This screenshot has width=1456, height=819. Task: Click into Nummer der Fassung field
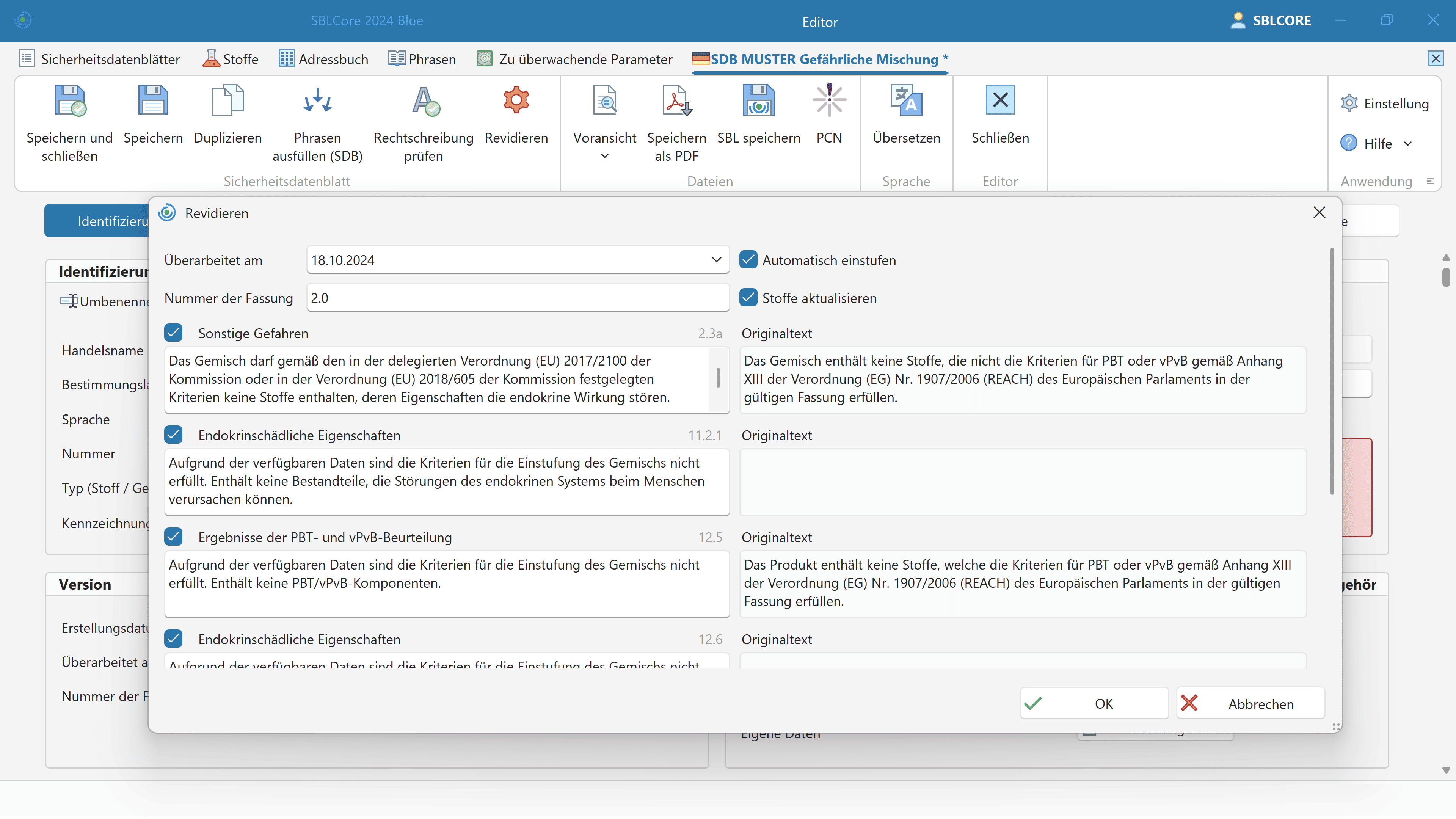tap(517, 298)
